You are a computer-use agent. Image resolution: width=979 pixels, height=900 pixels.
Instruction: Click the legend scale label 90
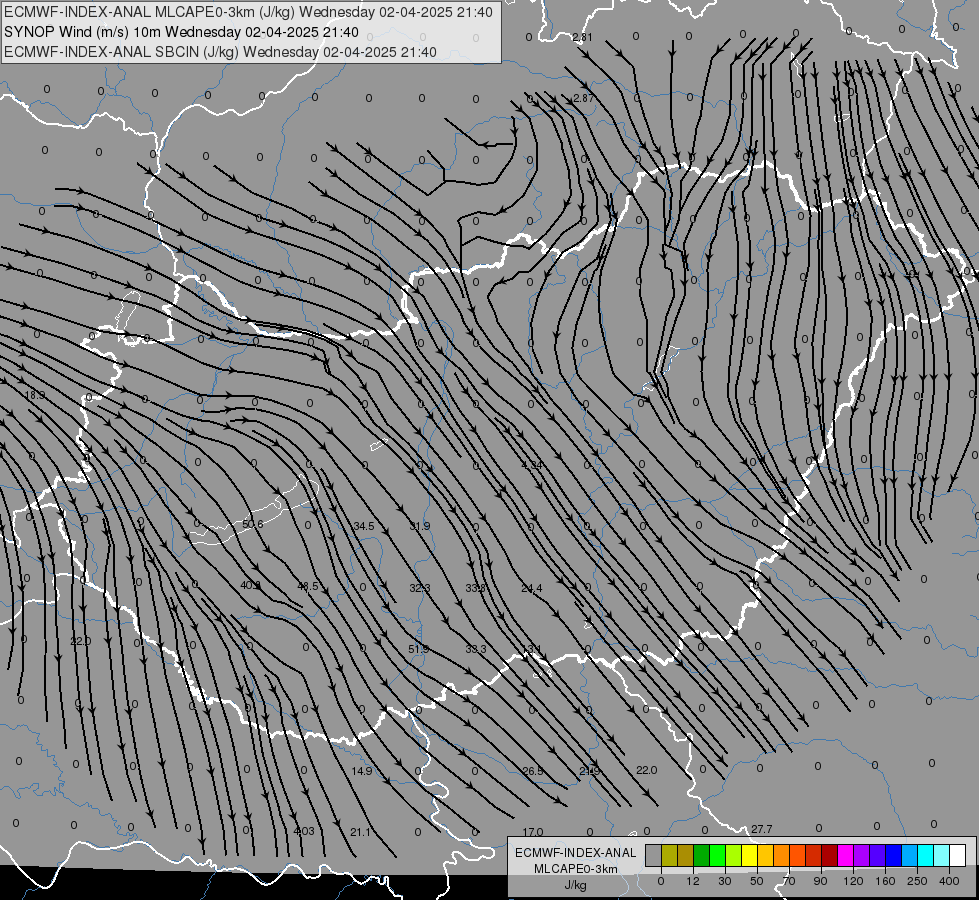coord(820,881)
